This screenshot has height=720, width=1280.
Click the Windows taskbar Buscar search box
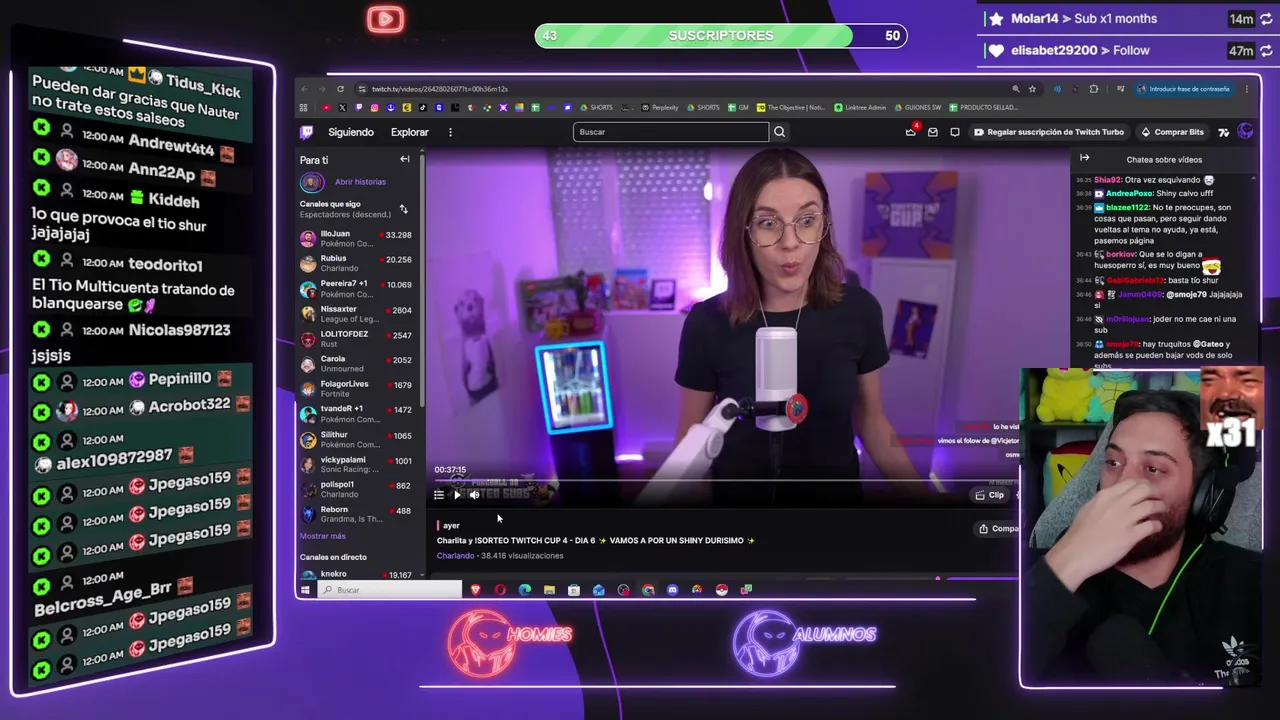coord(390,590)
